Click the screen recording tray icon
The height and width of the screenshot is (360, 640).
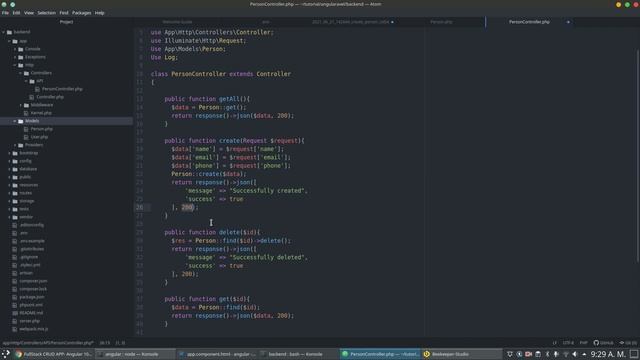coord(529,354)
